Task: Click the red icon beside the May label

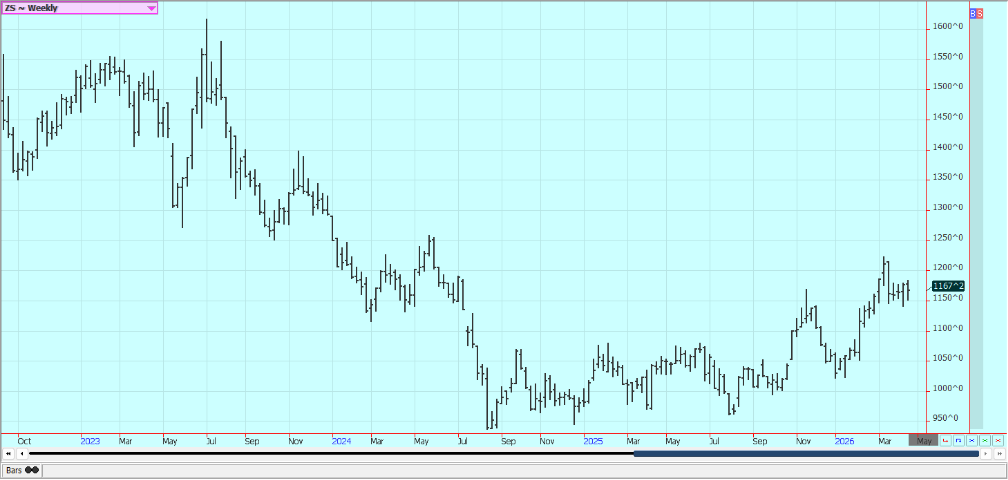Action: (945, 440)
